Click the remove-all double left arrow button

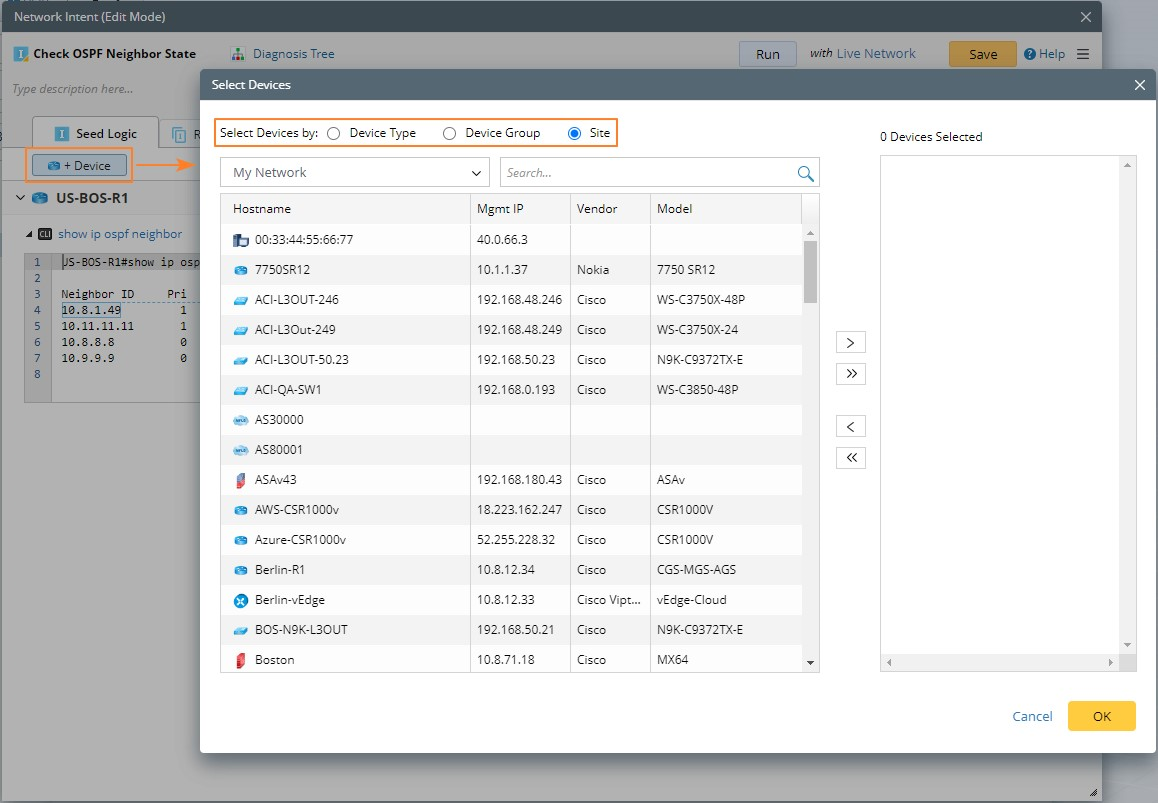click(850, 458)
